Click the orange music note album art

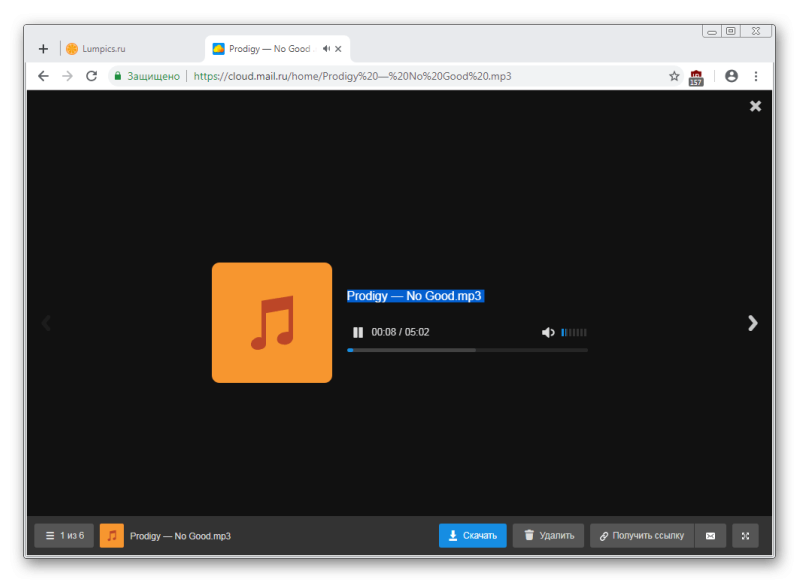point(272,322)
